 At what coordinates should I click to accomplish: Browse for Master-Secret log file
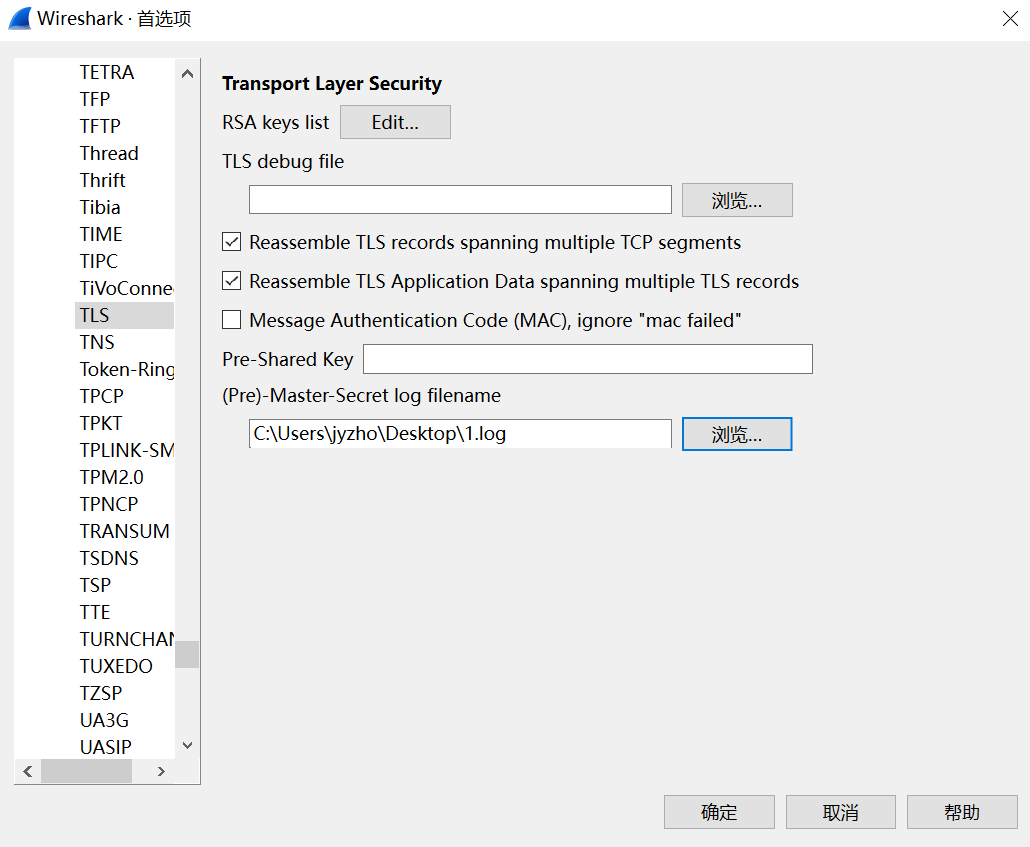737,434
